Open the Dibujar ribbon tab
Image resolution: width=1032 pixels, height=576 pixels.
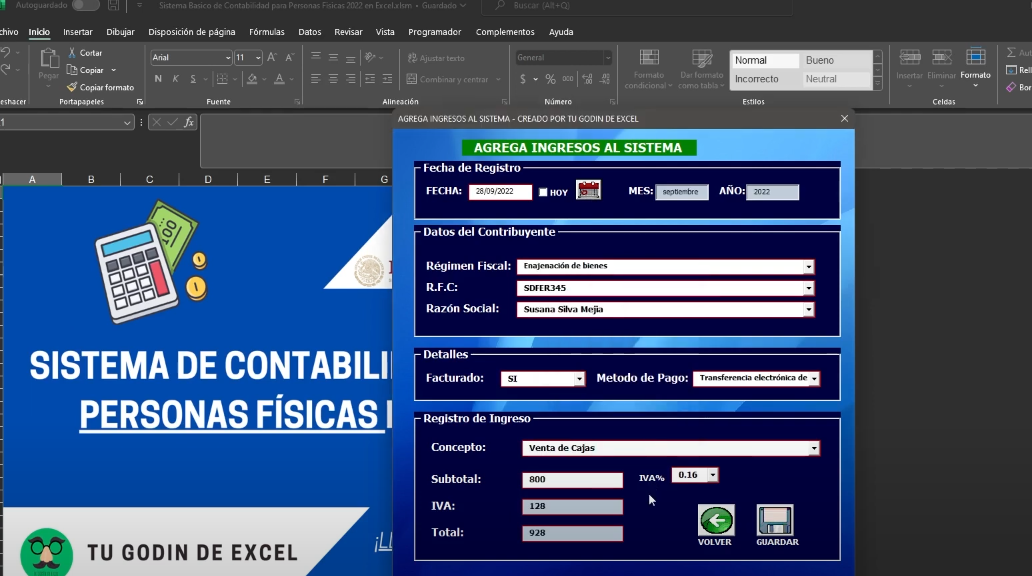click(x=120, y=32)
